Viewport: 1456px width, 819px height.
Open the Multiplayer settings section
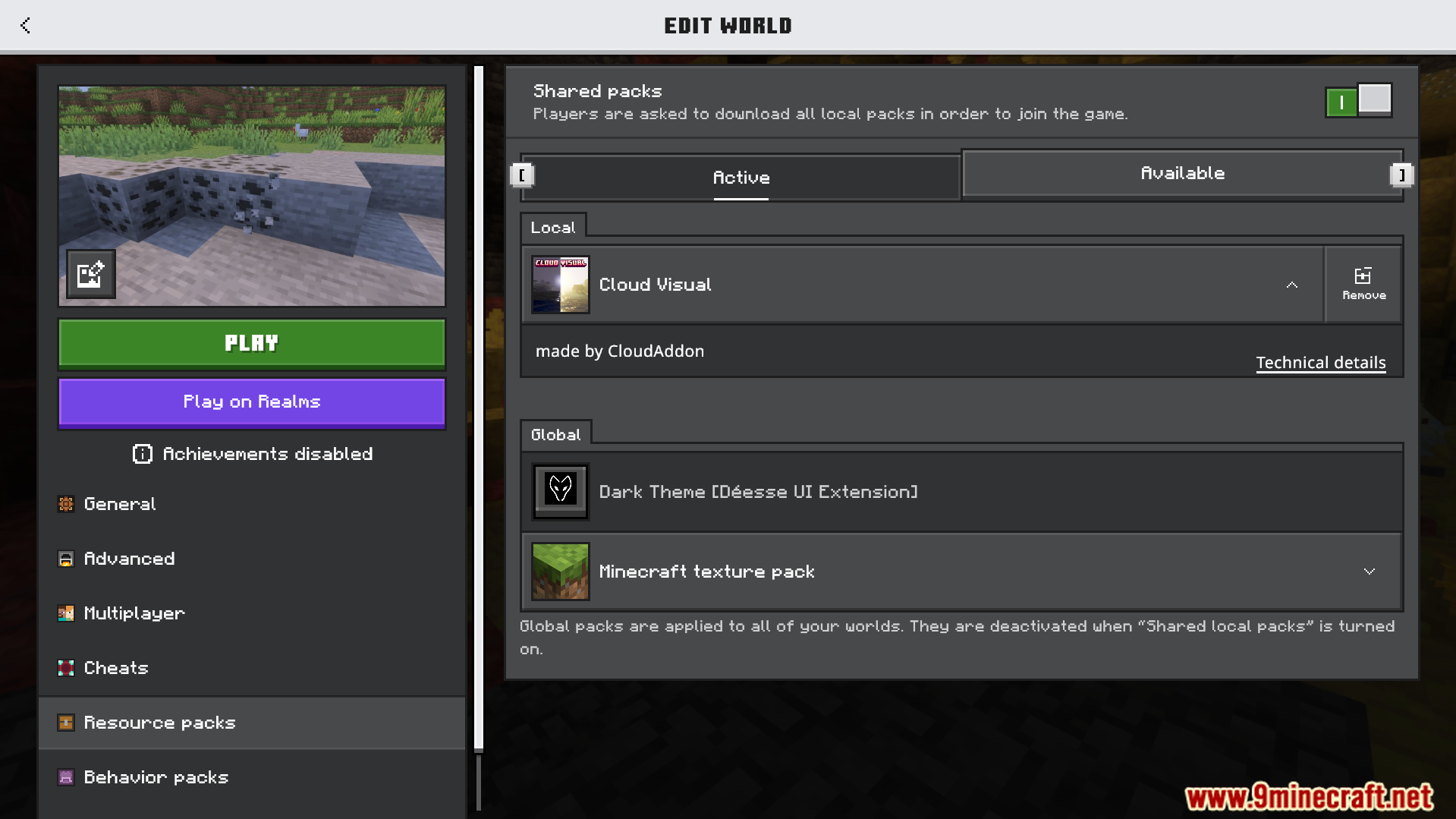[252, 613]
